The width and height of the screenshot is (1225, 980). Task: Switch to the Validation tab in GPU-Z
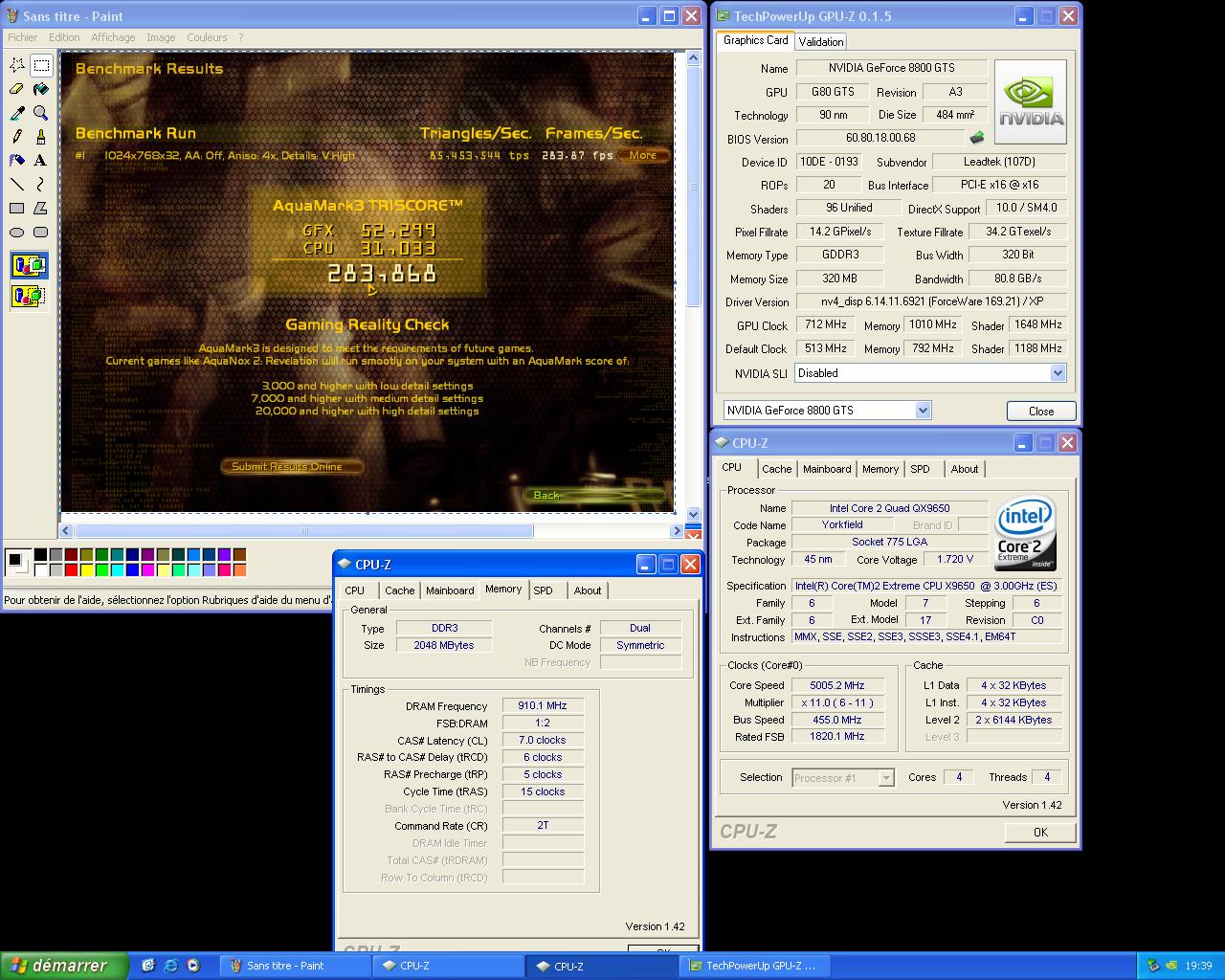(x=821, y=41)
